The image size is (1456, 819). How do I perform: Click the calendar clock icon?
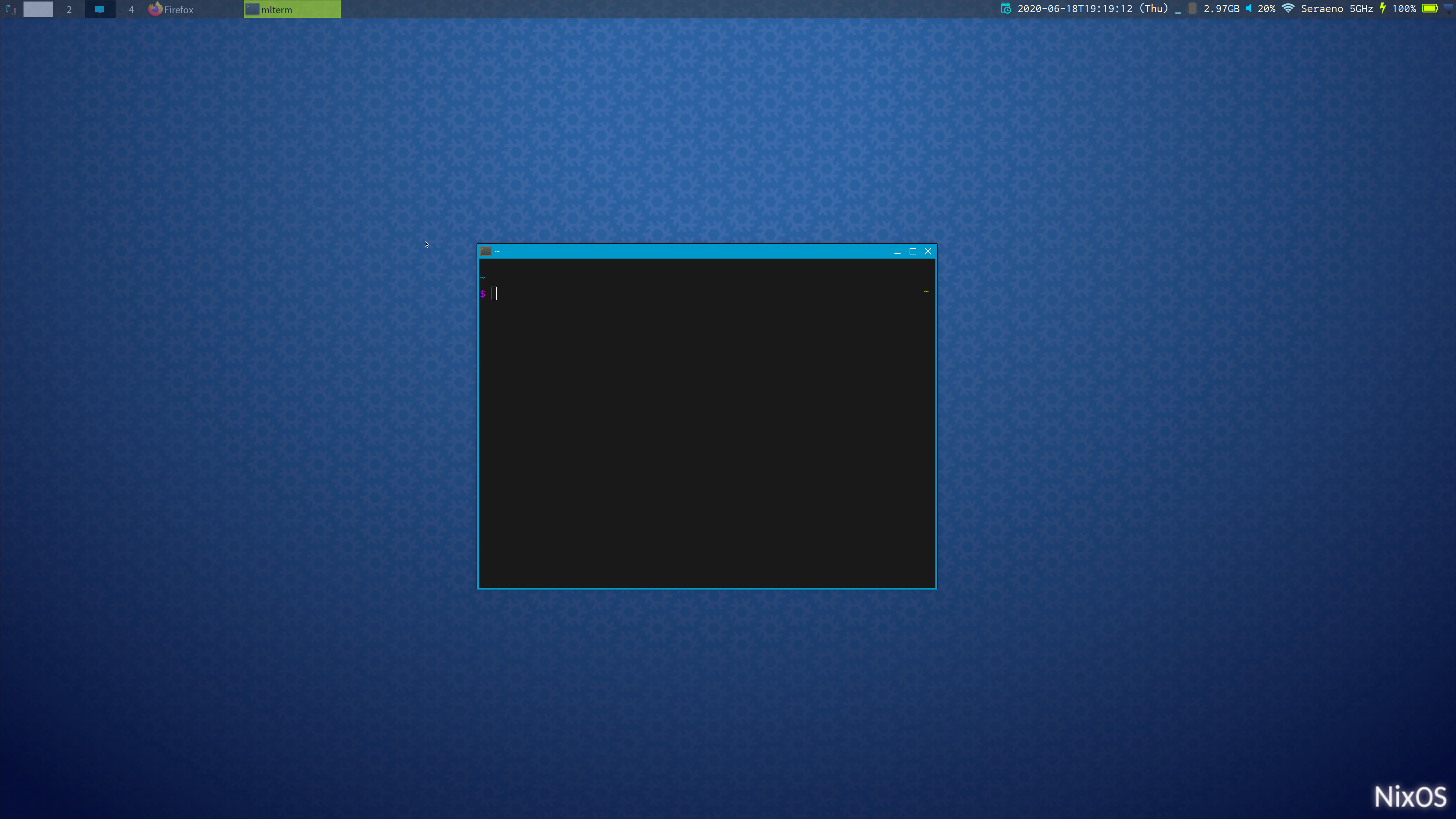click(x=1006, y=8)
